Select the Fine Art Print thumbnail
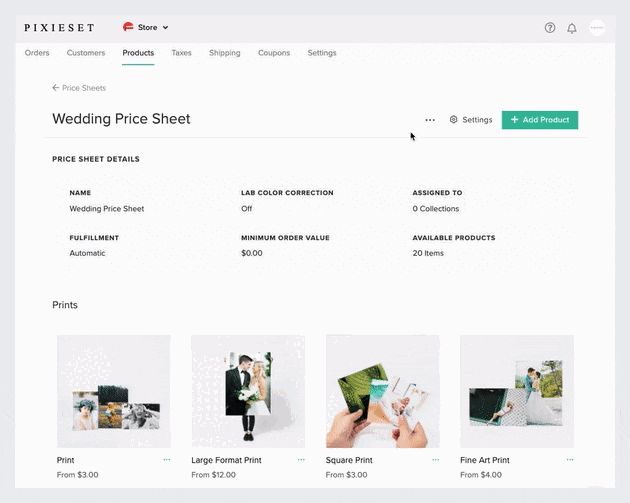 [x=516, y=391]
